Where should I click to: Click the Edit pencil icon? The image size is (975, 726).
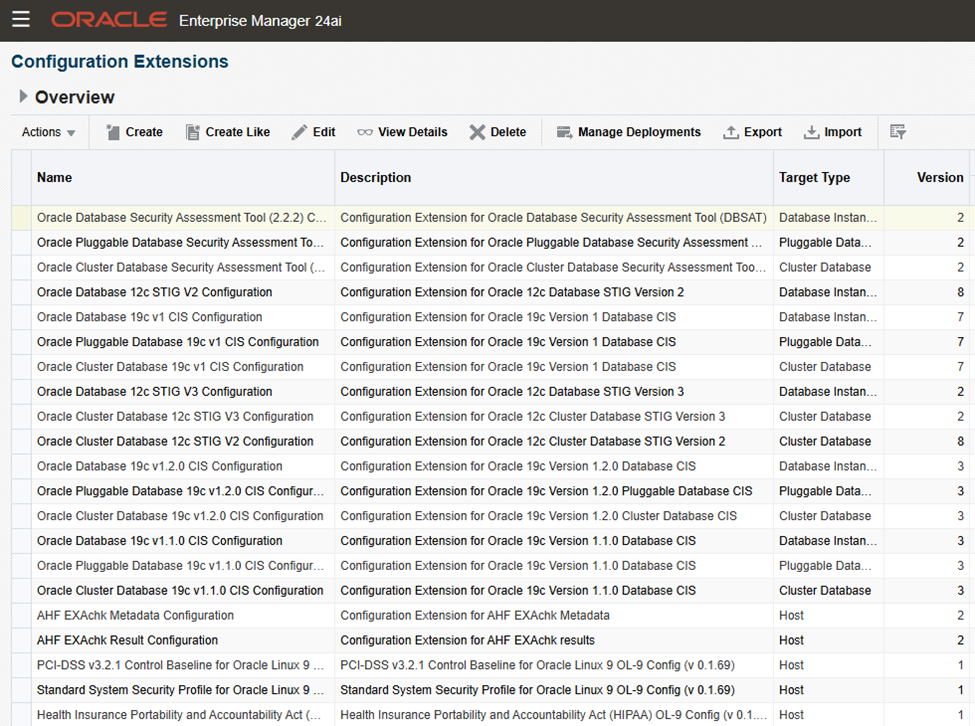299,132
